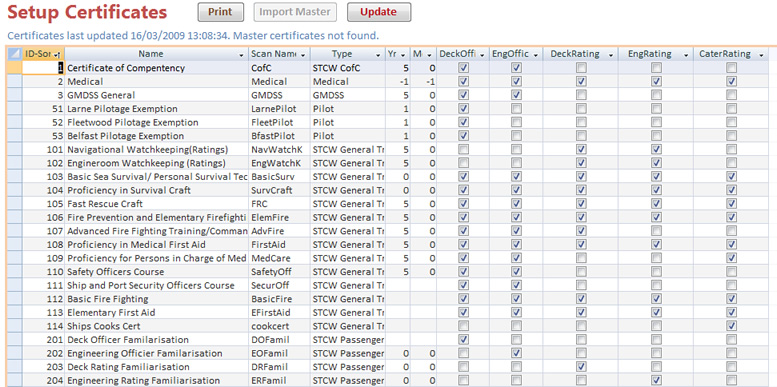The height and width of the screenshot is (387, 777).
Task: Click row selector for the Medical row
Action: coord(14,81)
